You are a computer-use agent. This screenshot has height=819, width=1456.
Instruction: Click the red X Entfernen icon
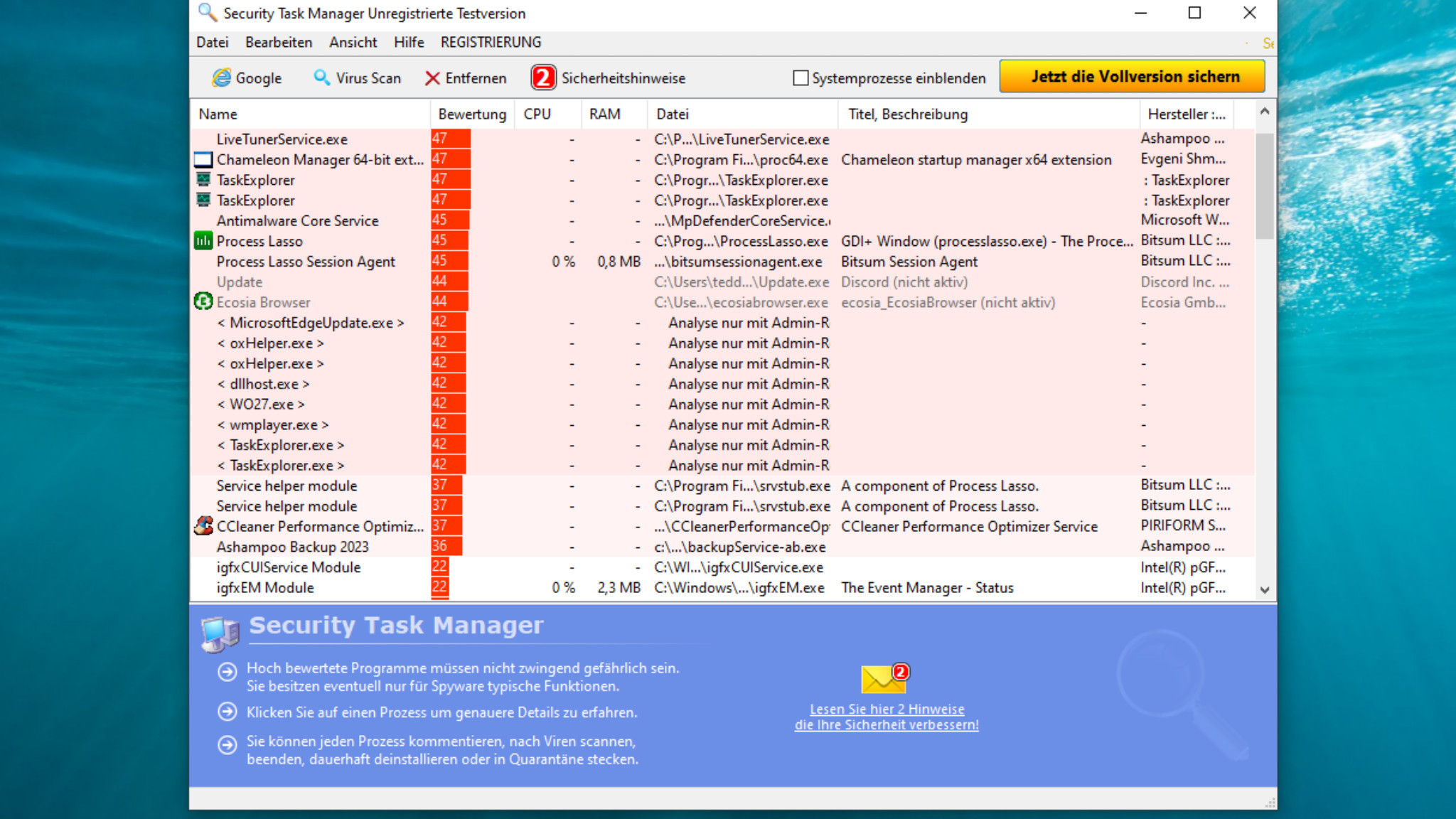(432, 78)
